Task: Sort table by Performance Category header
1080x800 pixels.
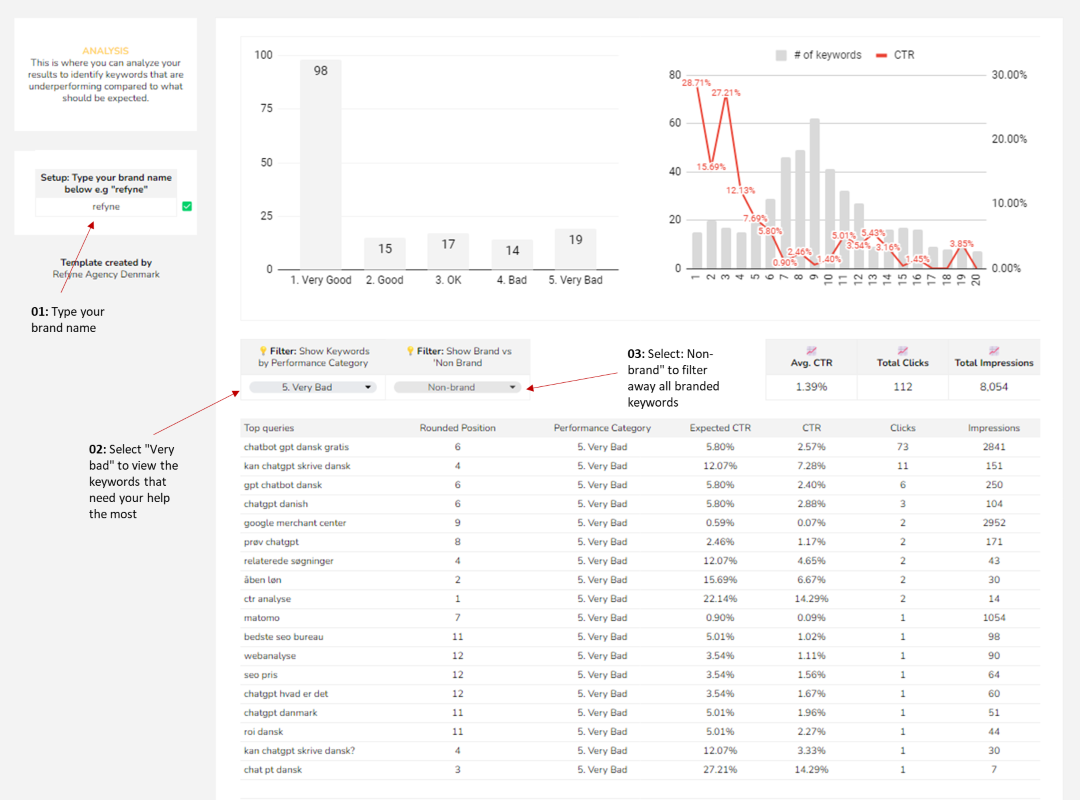Action: coord(602,428)
